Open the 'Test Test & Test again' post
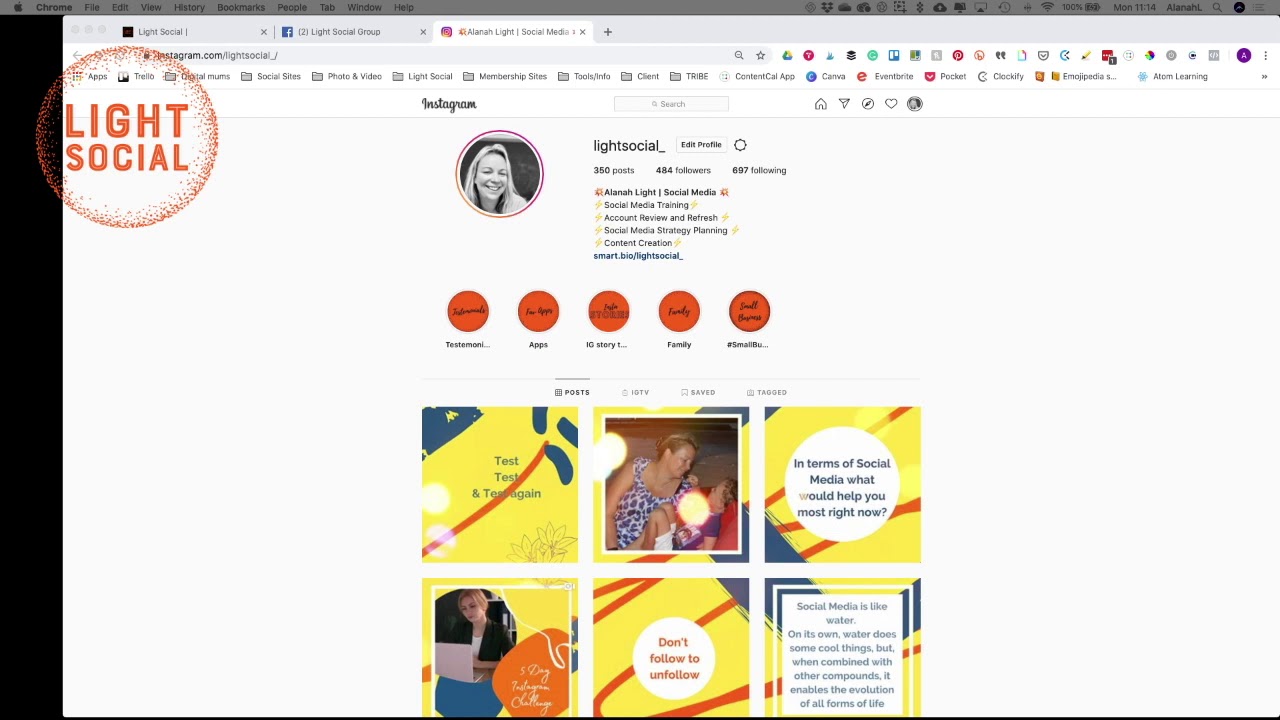The width and height of the screenshot is (1280, 720). (x=500, y=485)
